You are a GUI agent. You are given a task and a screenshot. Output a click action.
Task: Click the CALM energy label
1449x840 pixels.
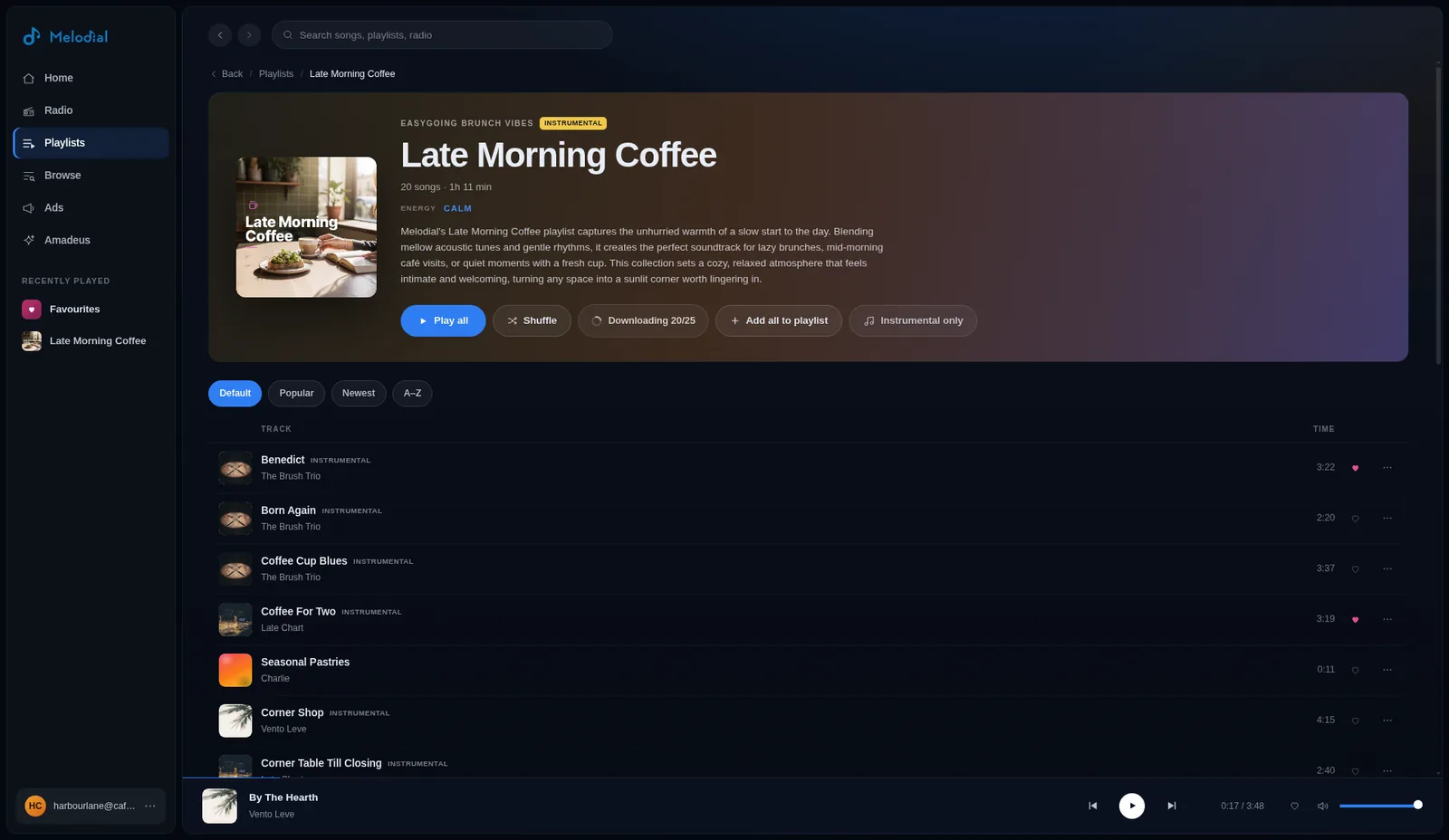457,209
